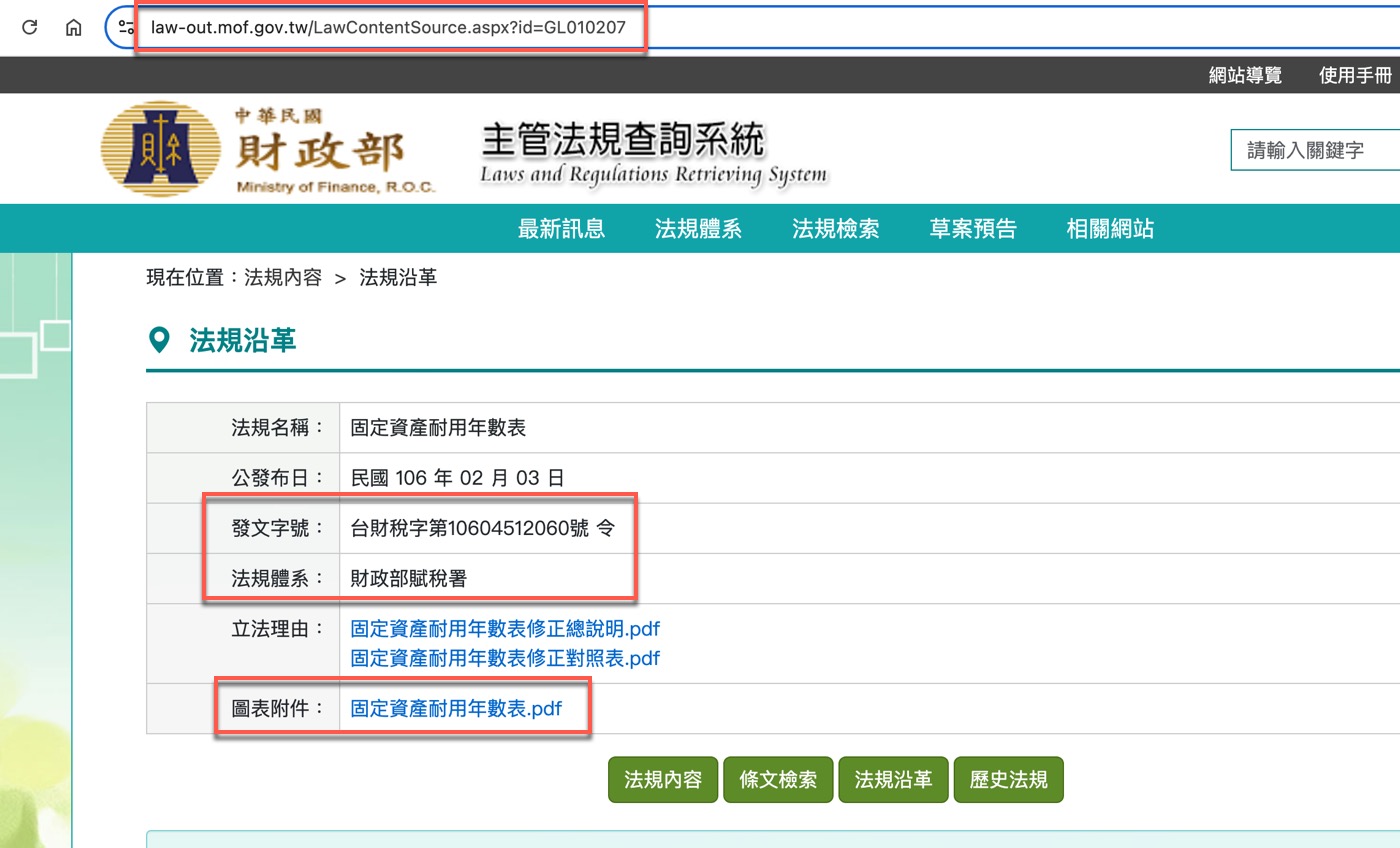This screenshot has width=1400, height=848.
Task: Select document number 台財稅字第10604512060號 令
Action: (x=483, y=528)
